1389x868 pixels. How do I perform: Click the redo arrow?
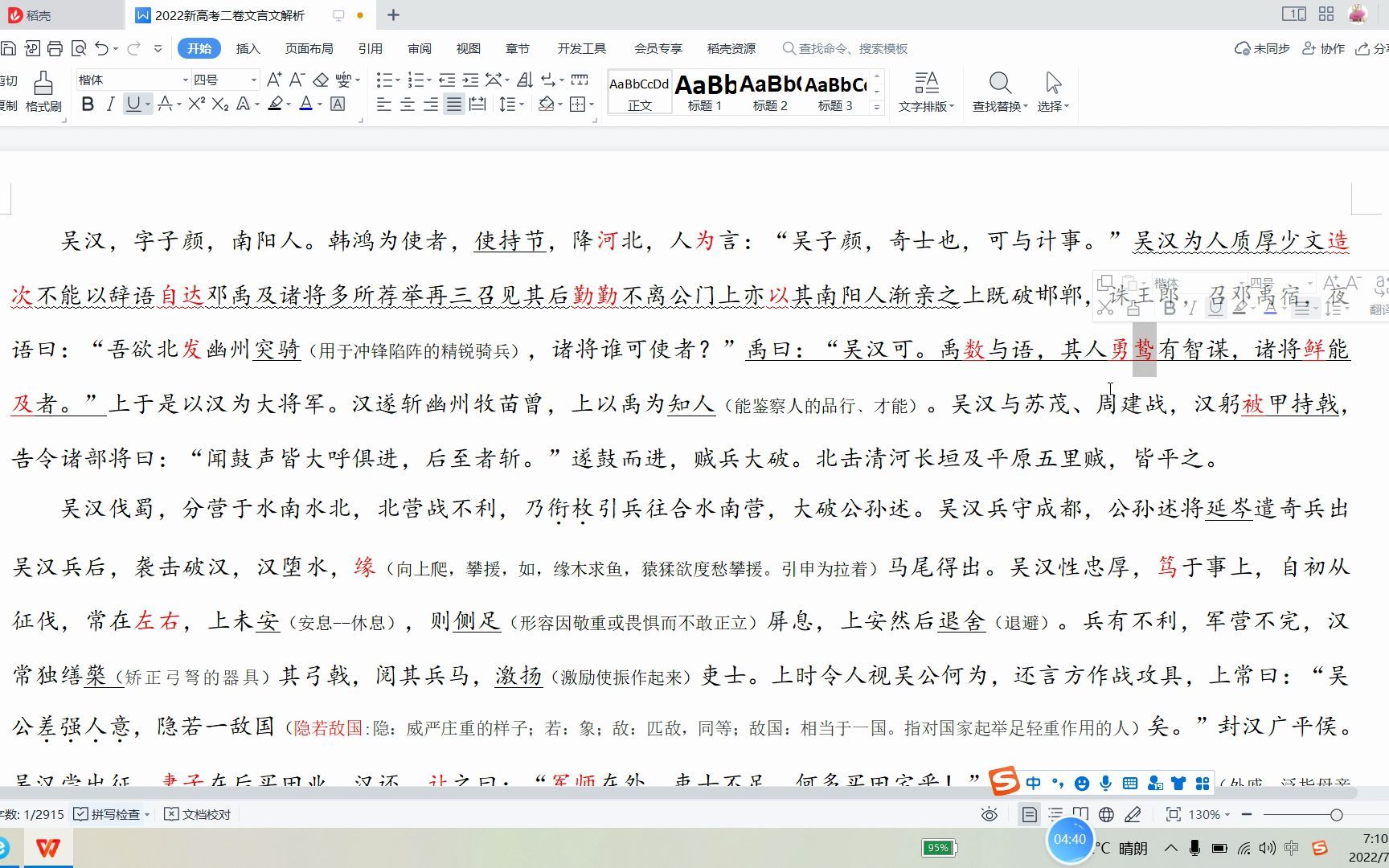pos(133,49)
